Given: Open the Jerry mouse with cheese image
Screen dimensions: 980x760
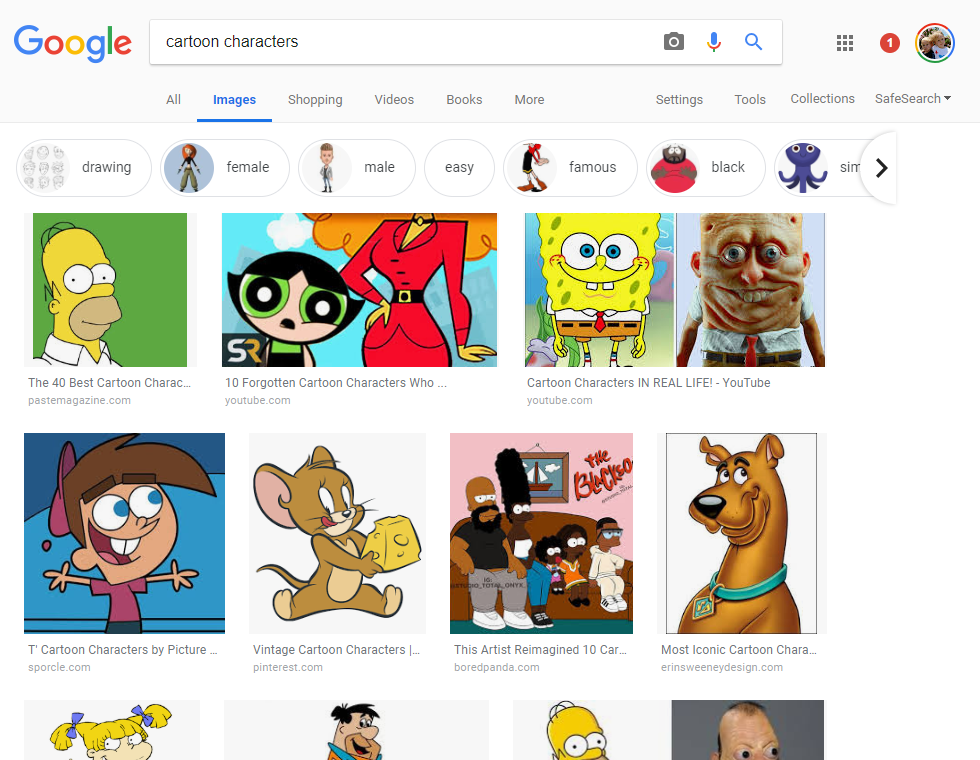Looking at the screenshot, I should click(338, 533).
